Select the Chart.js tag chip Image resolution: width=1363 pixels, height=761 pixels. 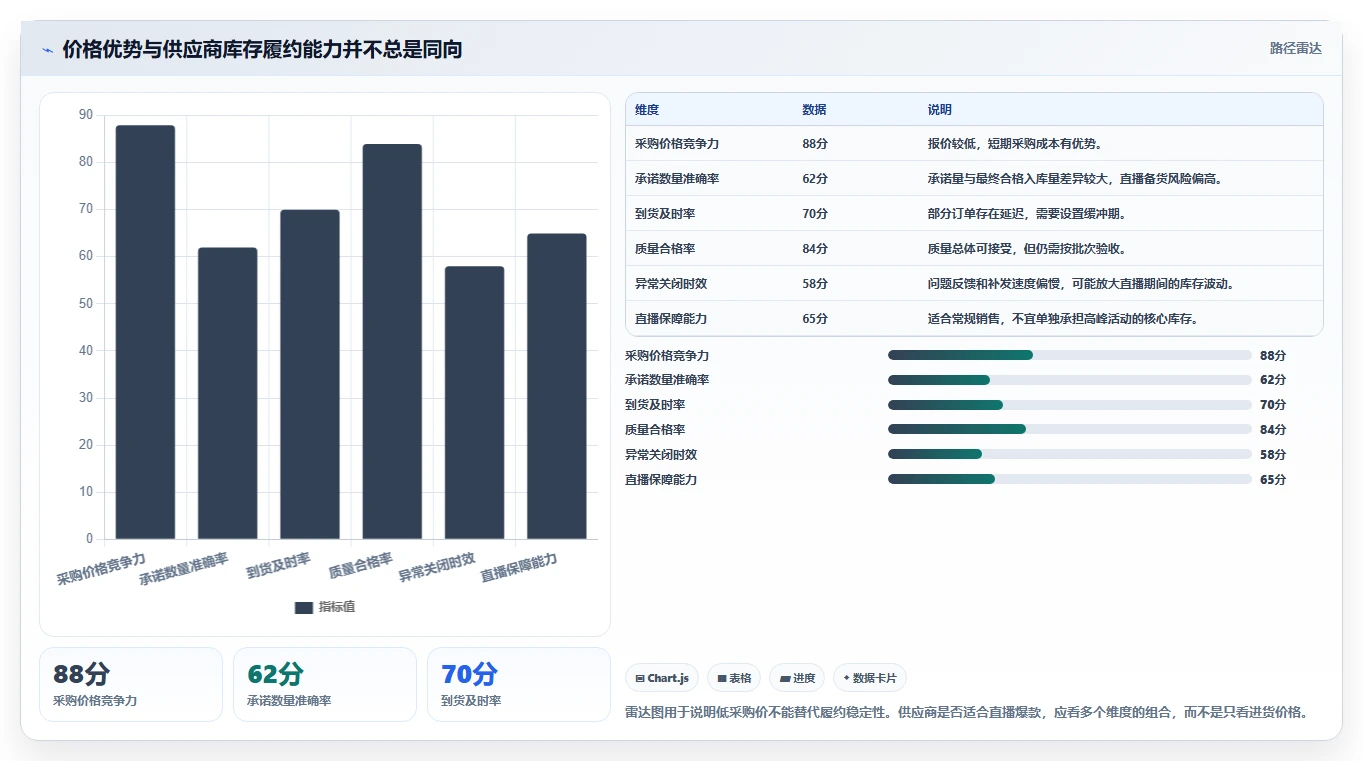tap(662, 678)
